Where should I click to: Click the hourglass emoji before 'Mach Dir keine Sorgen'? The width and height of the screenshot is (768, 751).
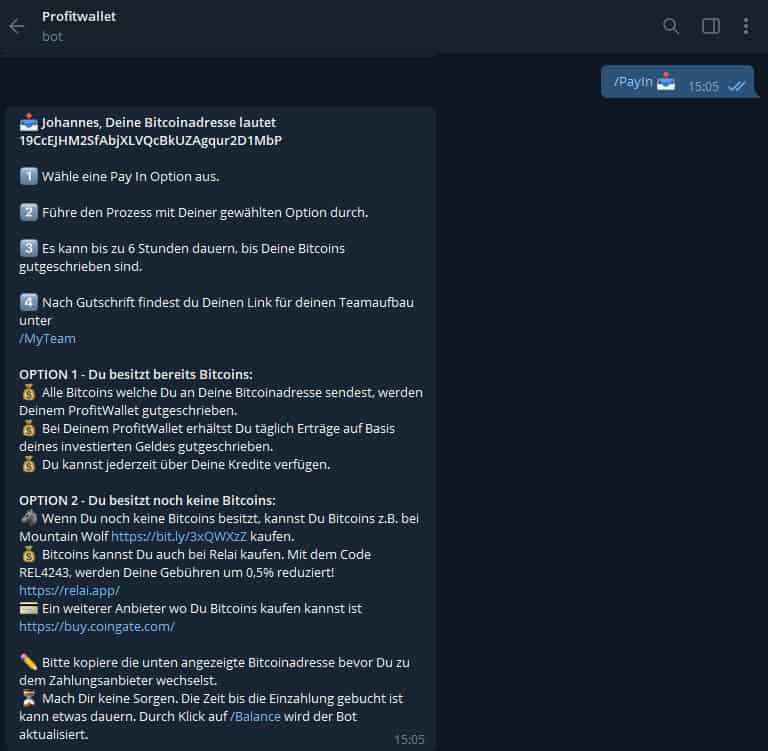[28, 698]
